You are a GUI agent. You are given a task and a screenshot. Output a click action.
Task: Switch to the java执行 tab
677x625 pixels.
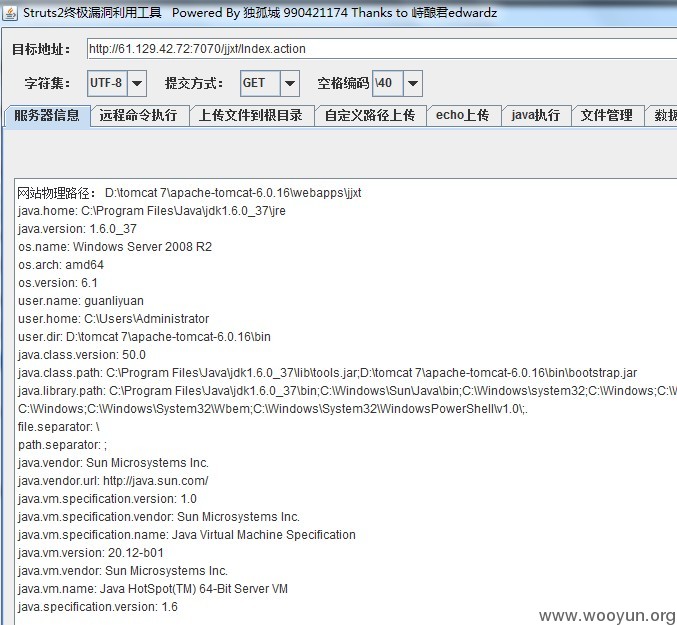(x=536, y=116)
